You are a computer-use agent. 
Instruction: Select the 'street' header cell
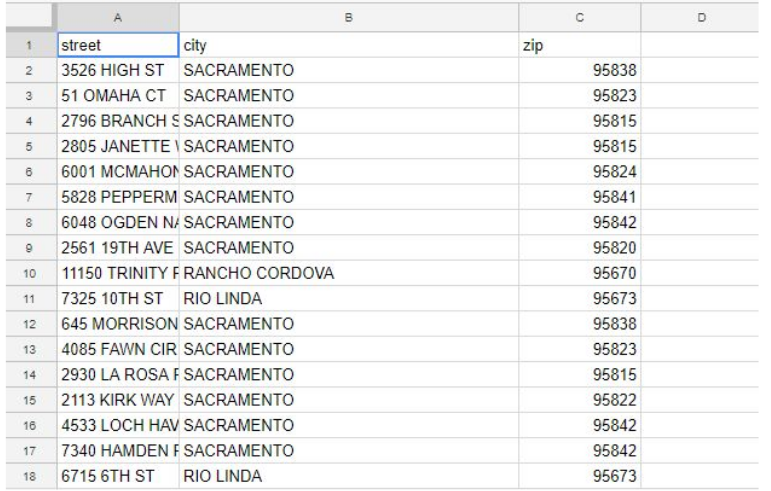(118, 45)
